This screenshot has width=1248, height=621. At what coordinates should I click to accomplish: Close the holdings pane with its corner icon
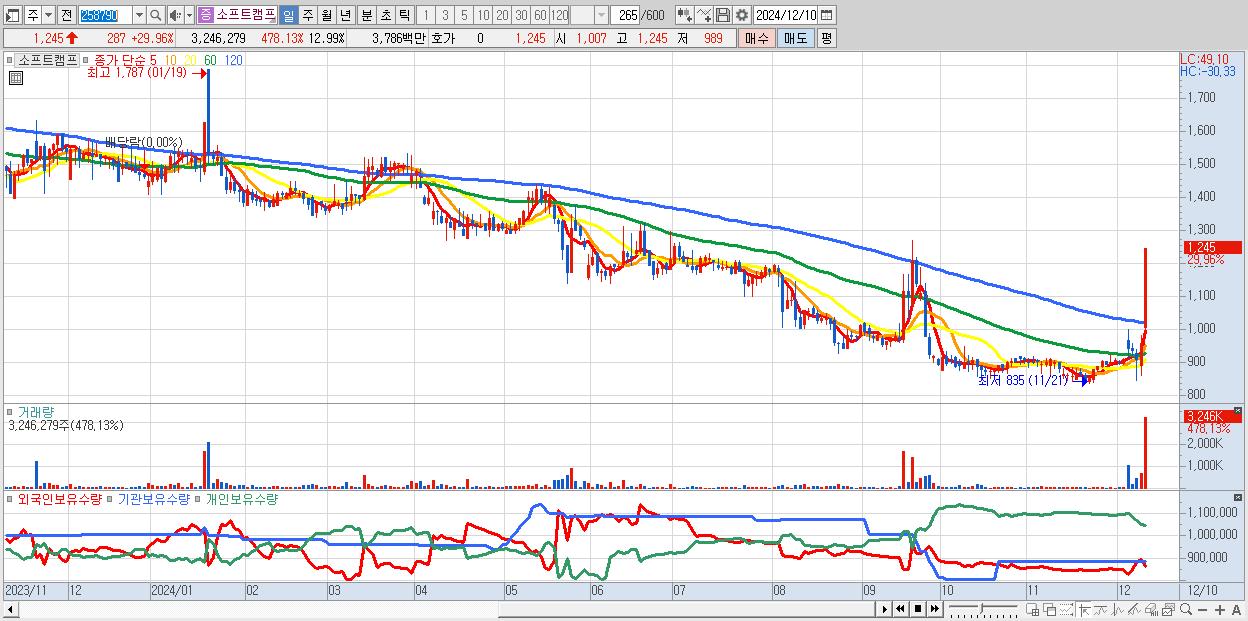[1238, 497]
